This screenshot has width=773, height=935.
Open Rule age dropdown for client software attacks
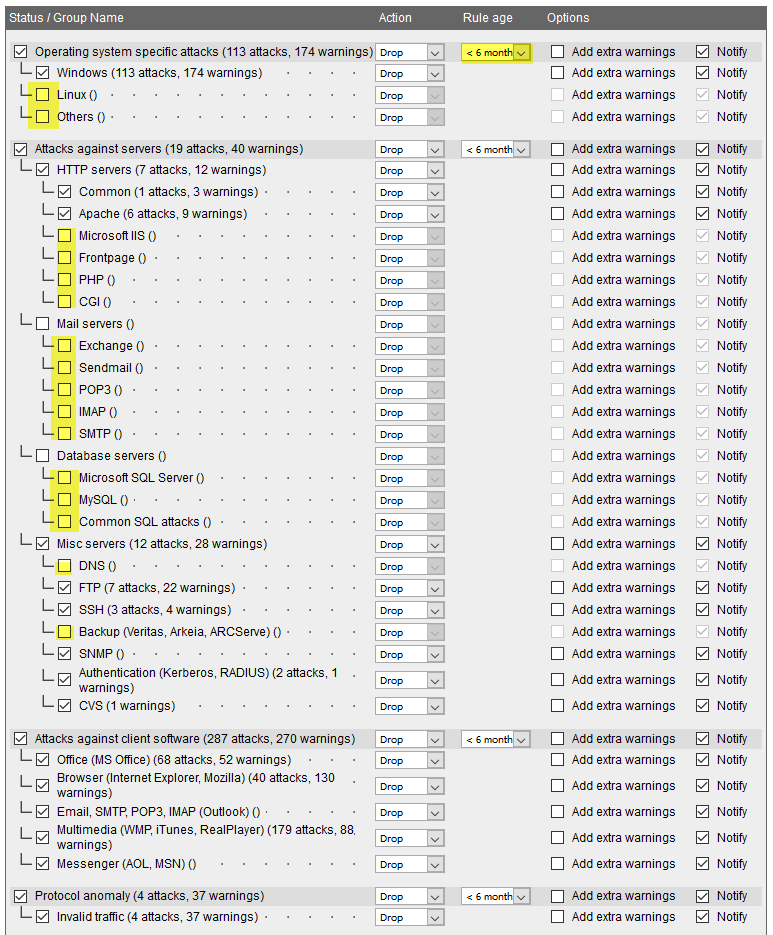(x=496, y=739)
